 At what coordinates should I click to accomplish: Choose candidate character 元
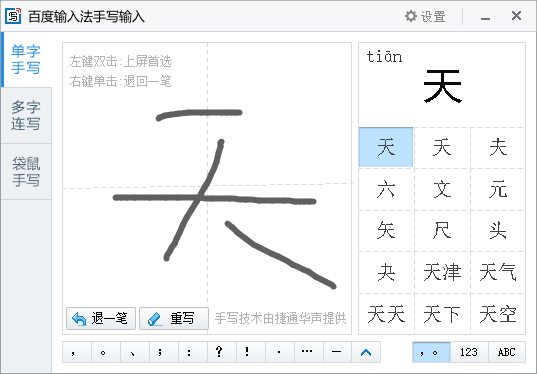pyautogui.click(x=498, y=189)
